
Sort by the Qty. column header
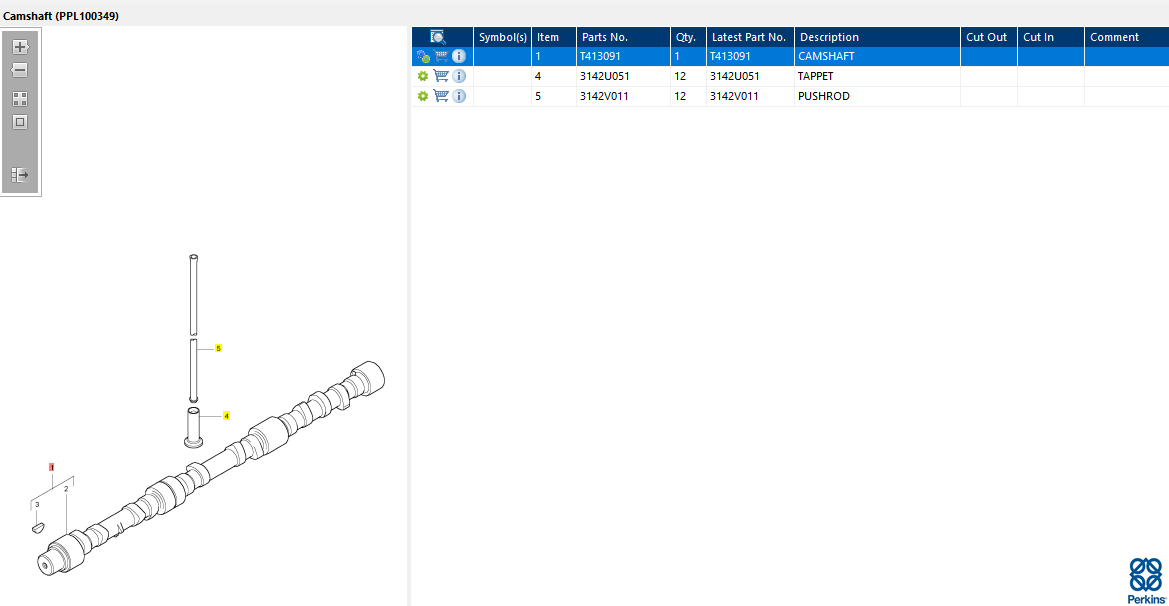point(688,37)
